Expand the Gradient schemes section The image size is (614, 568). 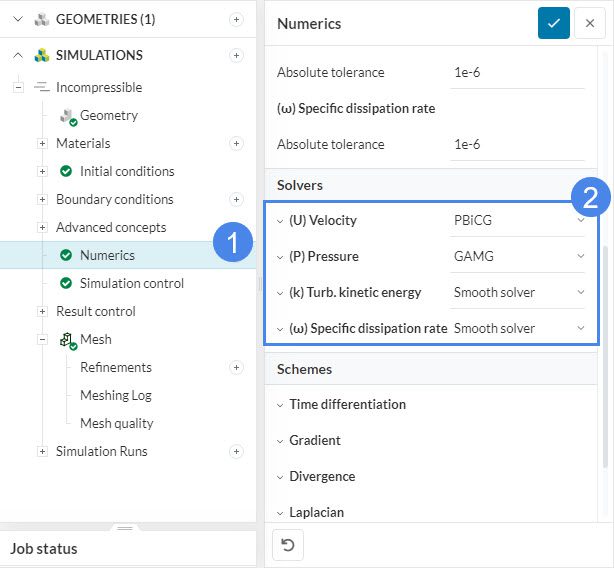click(x=314, y=440)
